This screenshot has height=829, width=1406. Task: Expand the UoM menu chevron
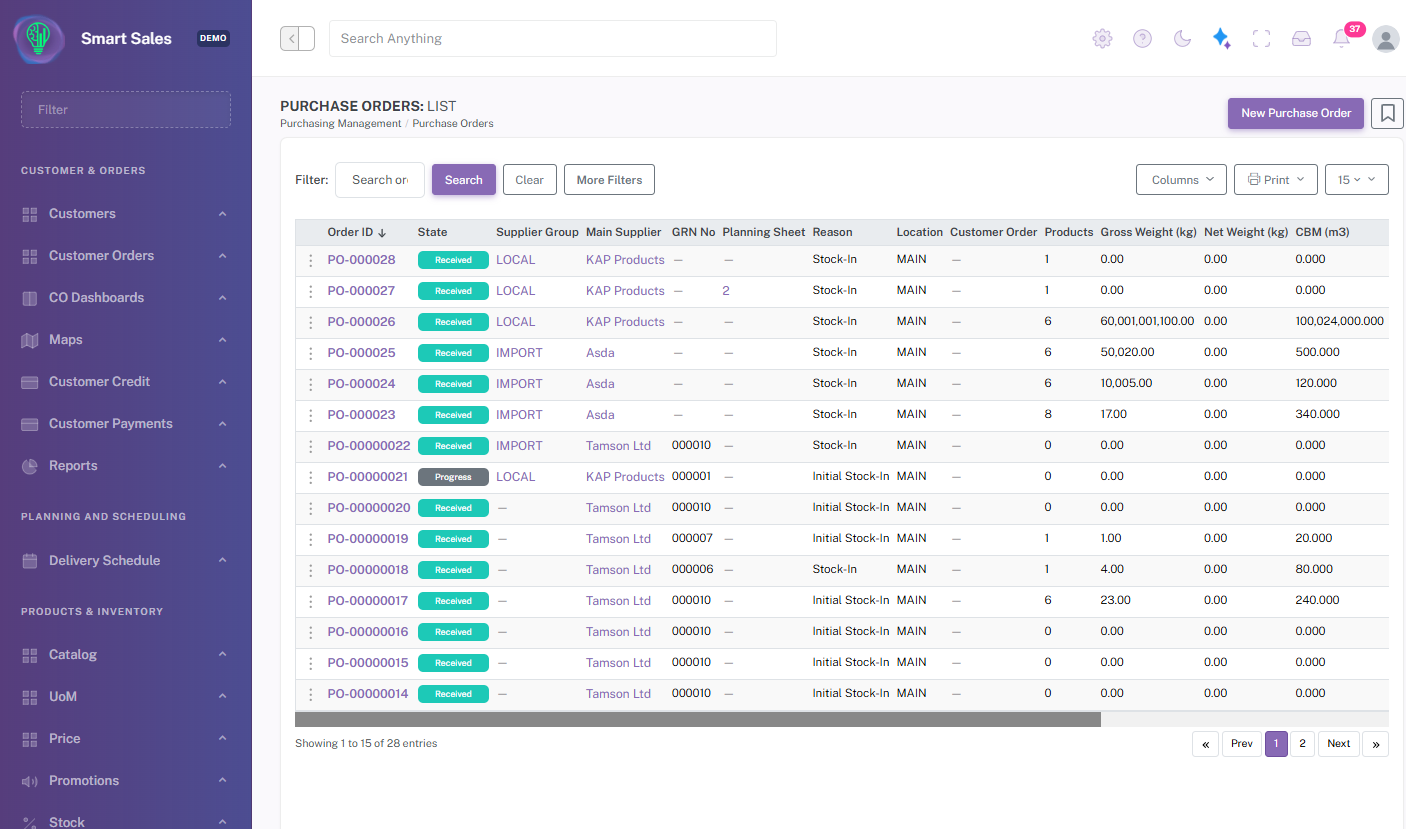pyautogui.click(x=222, y=697)
